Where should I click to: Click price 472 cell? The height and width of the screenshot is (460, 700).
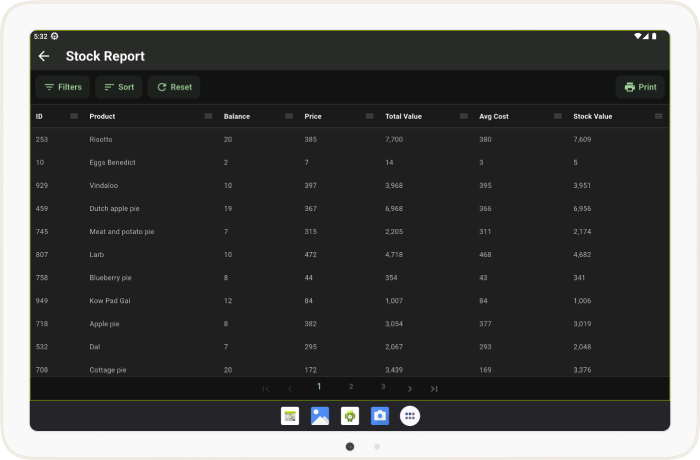310,255
